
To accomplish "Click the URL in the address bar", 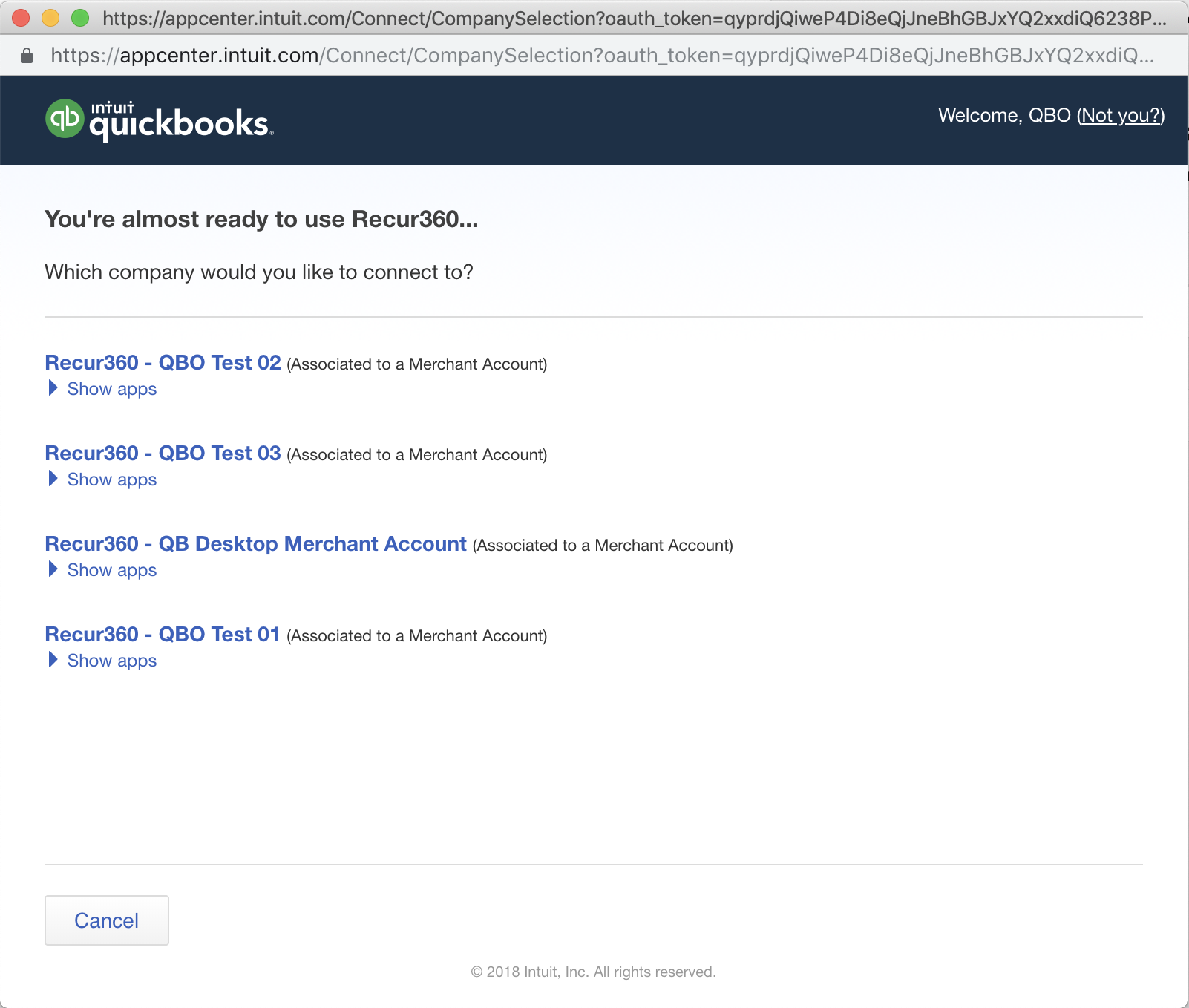I will tap(602, 56).
